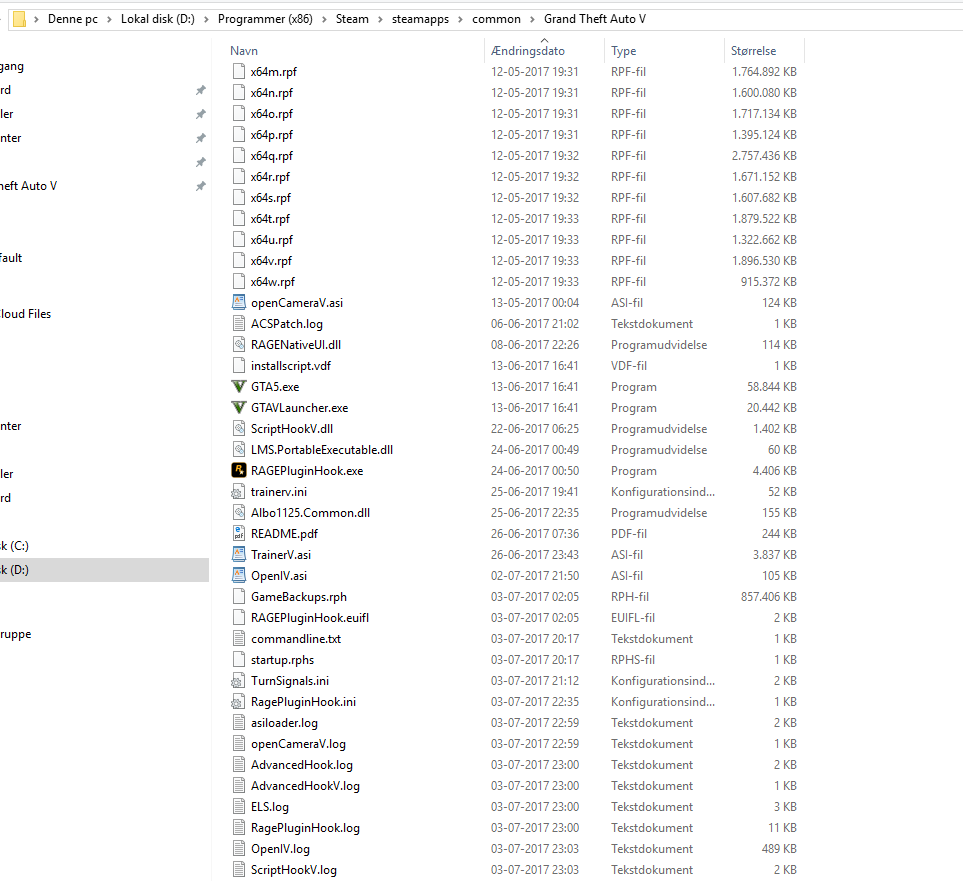Select the RAGEPluginHook.exe Rockstar icon

click(239, 470)
